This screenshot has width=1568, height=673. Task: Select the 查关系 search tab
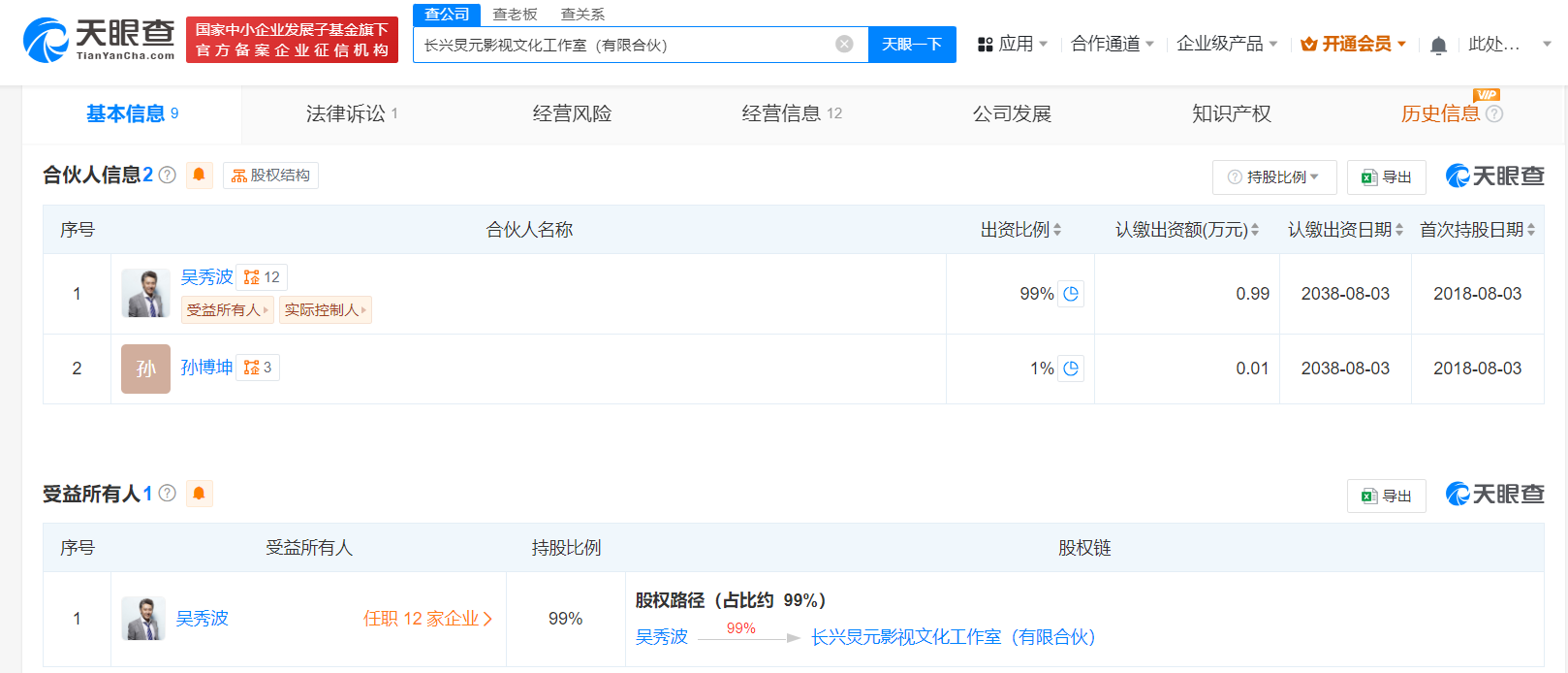pyautogui.click(x=582, y=15)
